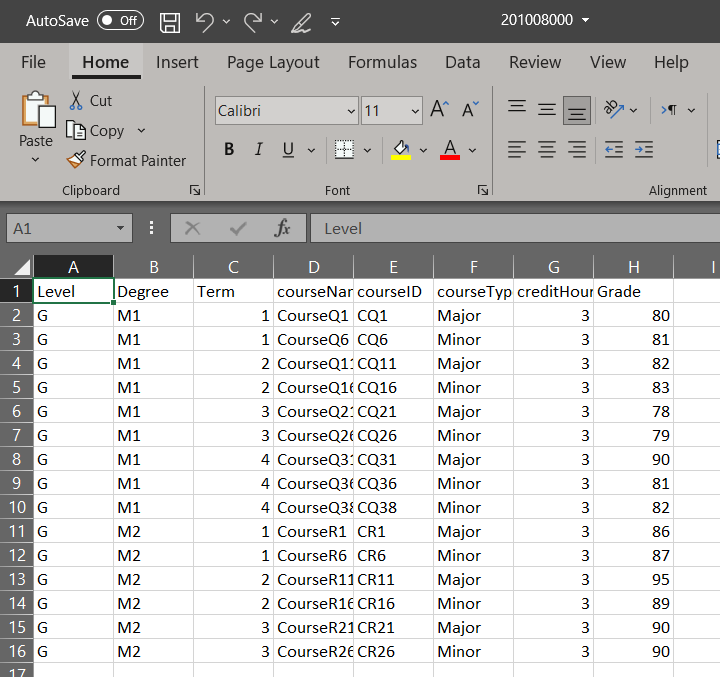This screenshot has width=720, height=677.
Task: Click the Format Painter brush icon
Action: tap(76, 160)
